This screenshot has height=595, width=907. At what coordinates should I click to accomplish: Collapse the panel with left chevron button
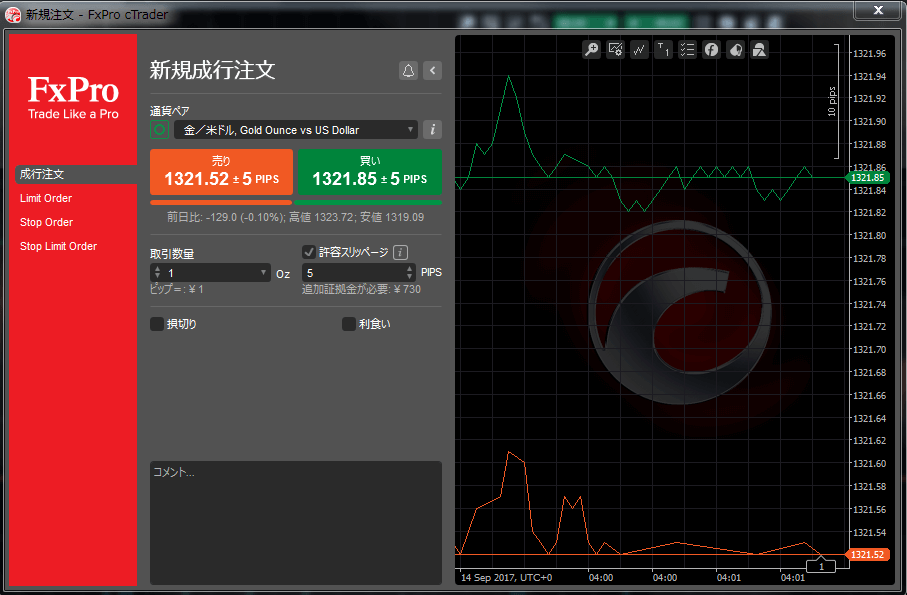433,71
